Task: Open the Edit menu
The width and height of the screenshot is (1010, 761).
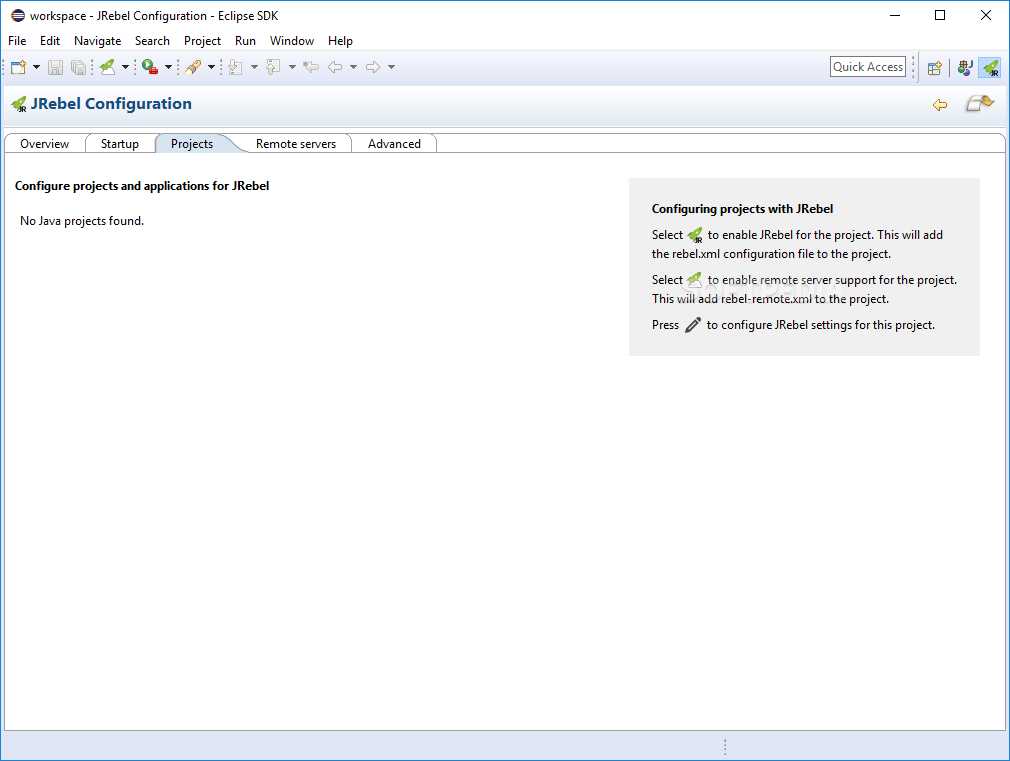Action: click(50, 41)
